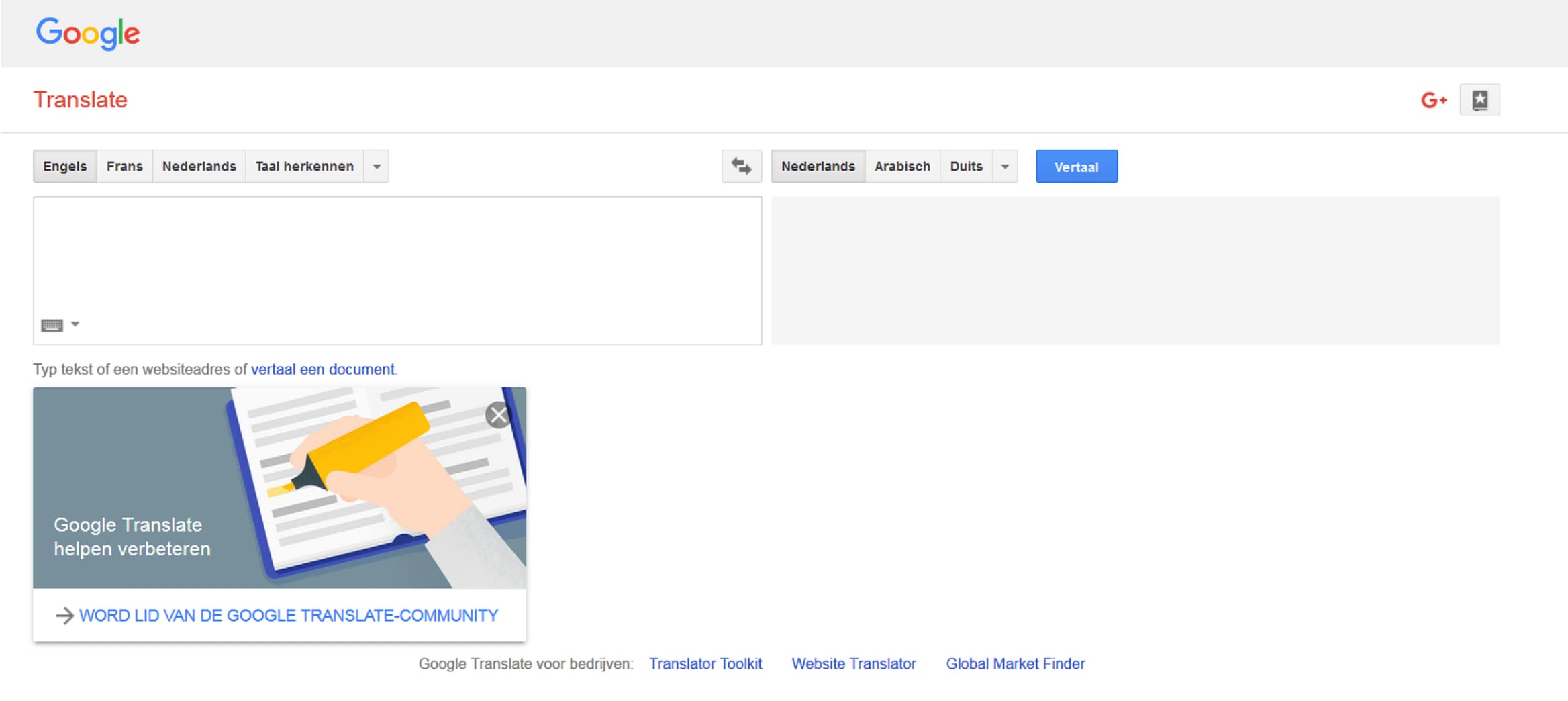Join via Word lid van de Google Translate-community

coord(289,616)
